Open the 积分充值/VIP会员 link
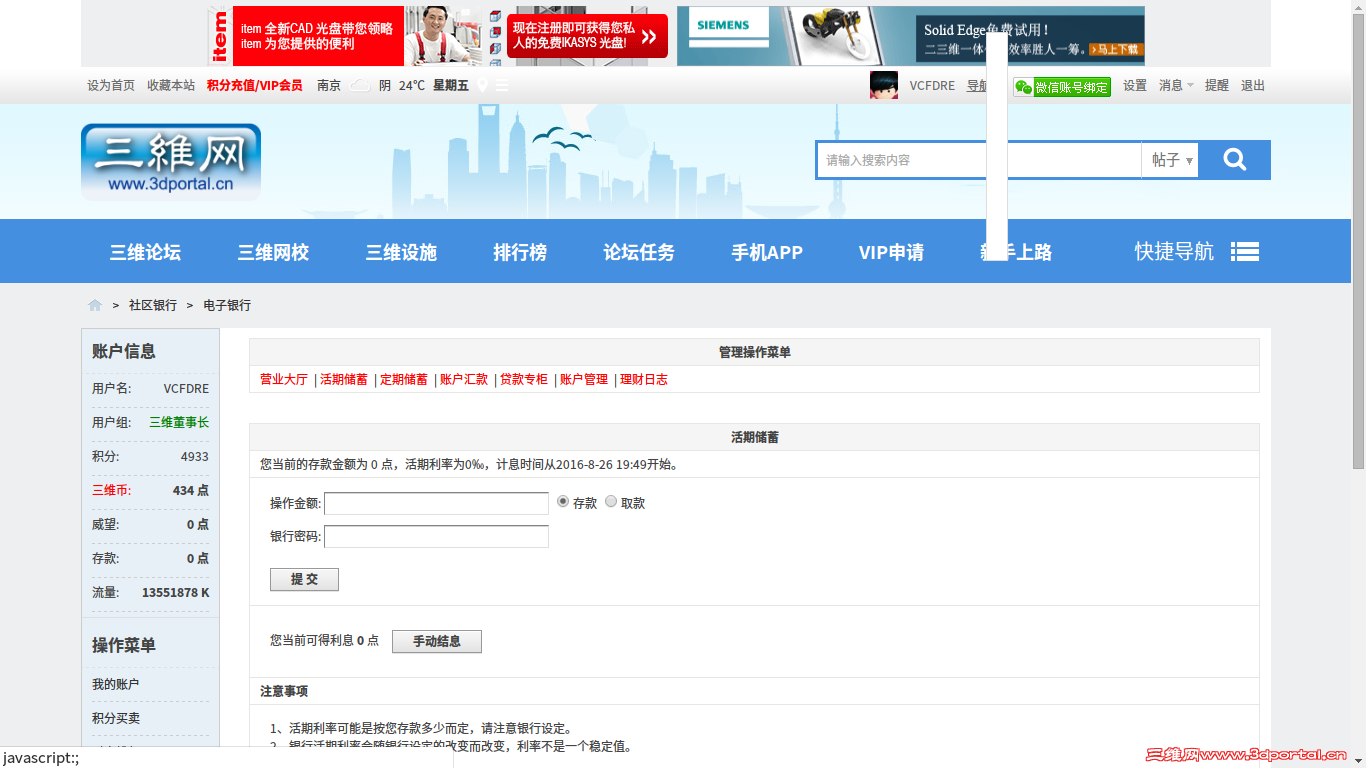Screen dimensions: 1366x768 [x=255, y=86]
